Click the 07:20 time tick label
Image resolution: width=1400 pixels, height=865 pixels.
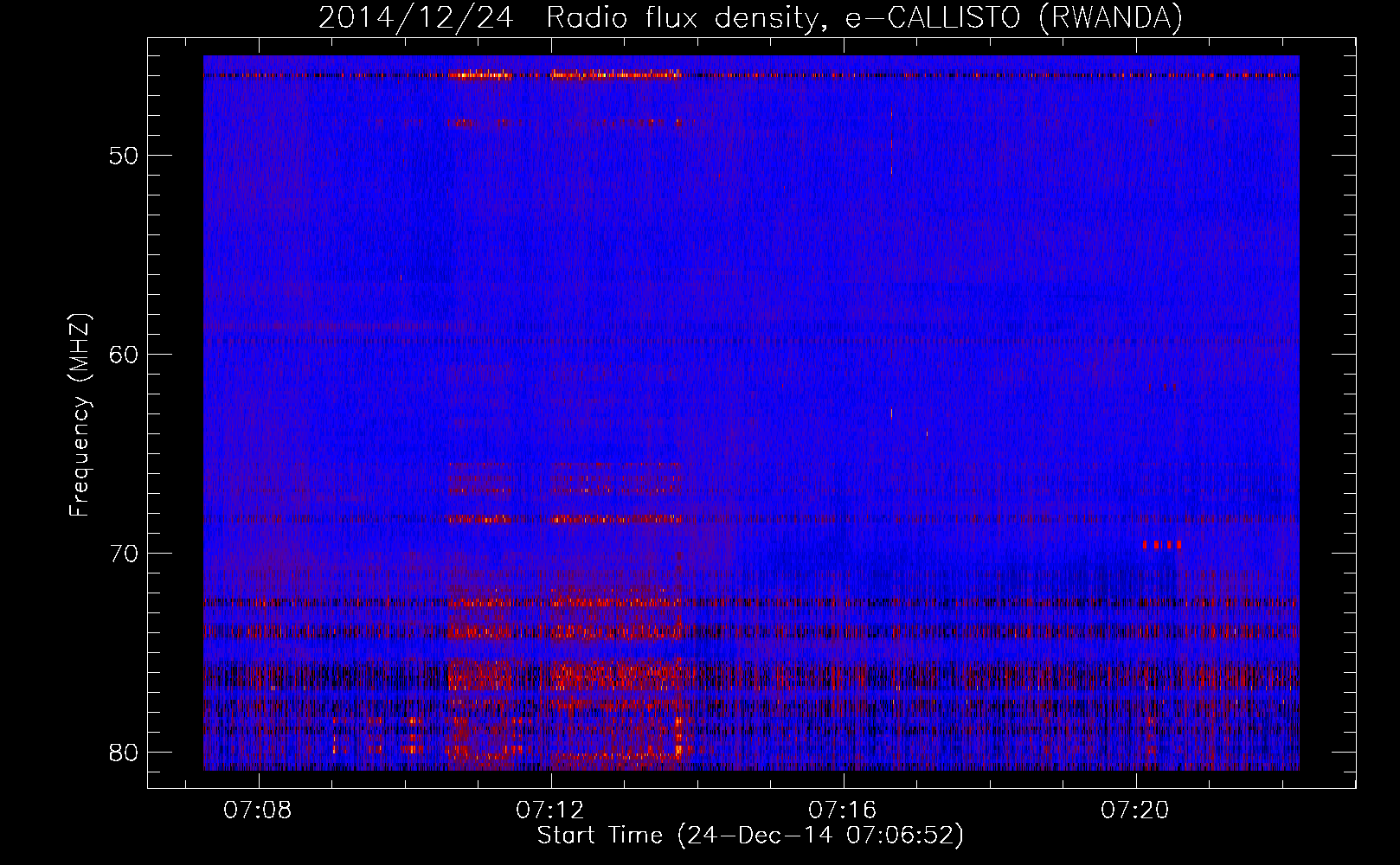point(1135,811)
